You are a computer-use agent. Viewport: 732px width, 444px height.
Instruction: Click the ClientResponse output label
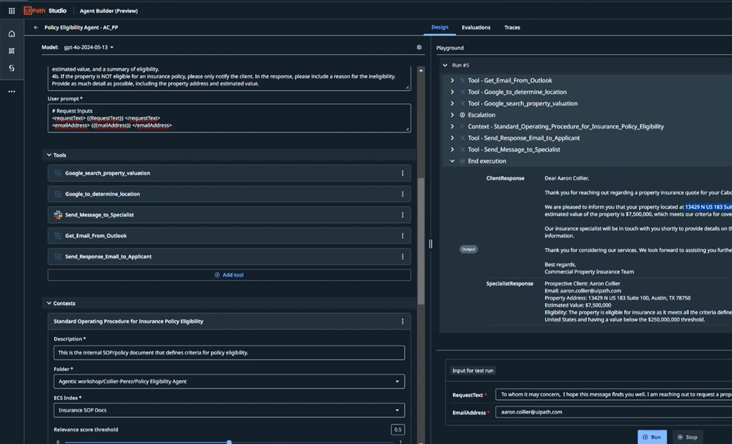tap(505, 178)
